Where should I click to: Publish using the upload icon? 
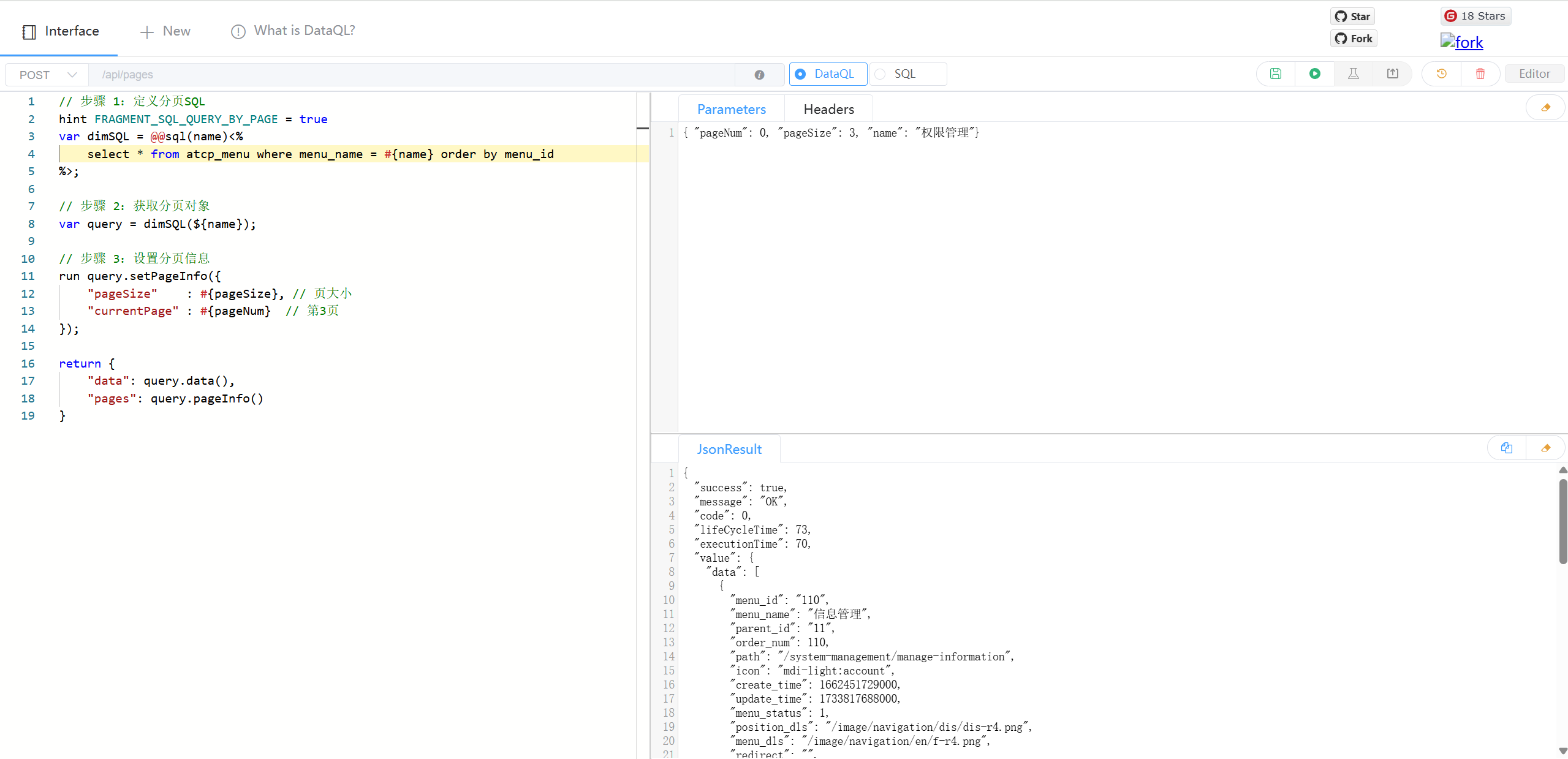1393,74
